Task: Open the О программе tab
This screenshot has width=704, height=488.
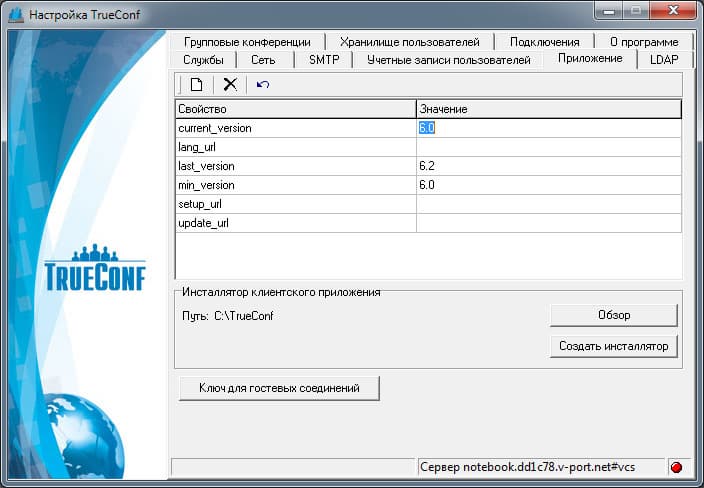Action: click(644, 42)
